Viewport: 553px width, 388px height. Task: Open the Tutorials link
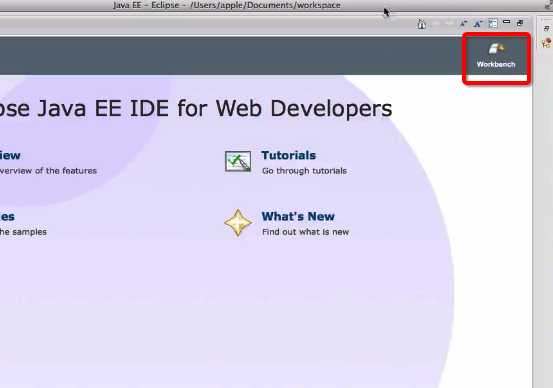click(x=288, y=155)
